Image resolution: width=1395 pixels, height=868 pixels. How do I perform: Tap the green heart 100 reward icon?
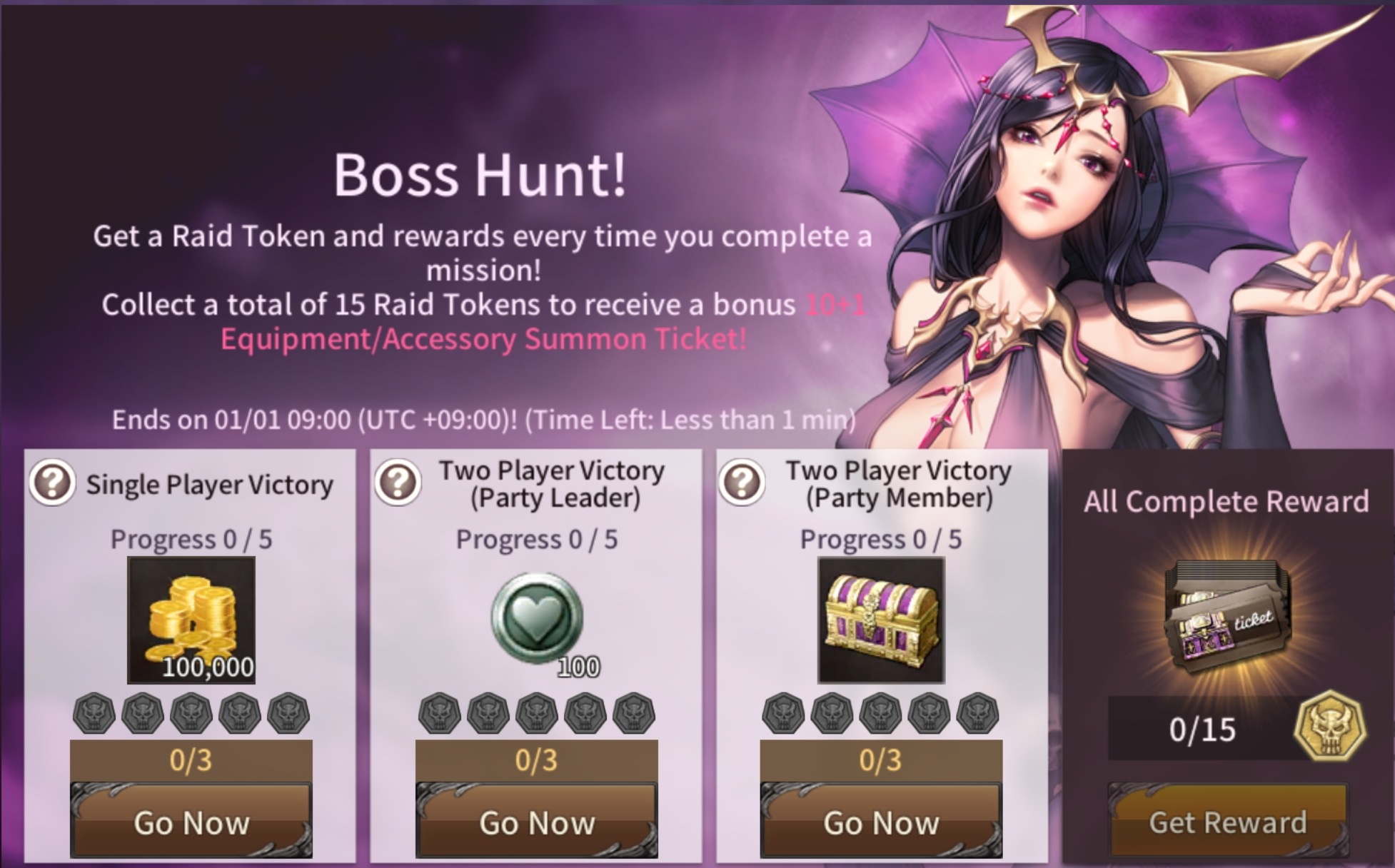[x=538, y=618]
